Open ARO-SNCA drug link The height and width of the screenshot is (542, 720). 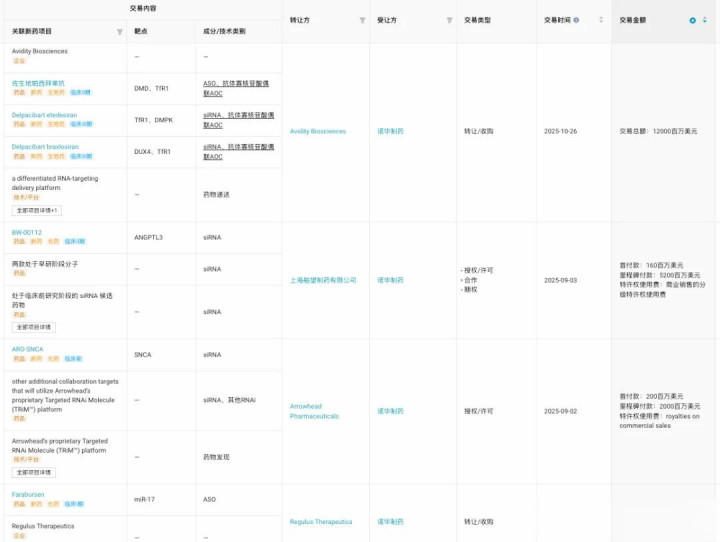pos(28,349)
